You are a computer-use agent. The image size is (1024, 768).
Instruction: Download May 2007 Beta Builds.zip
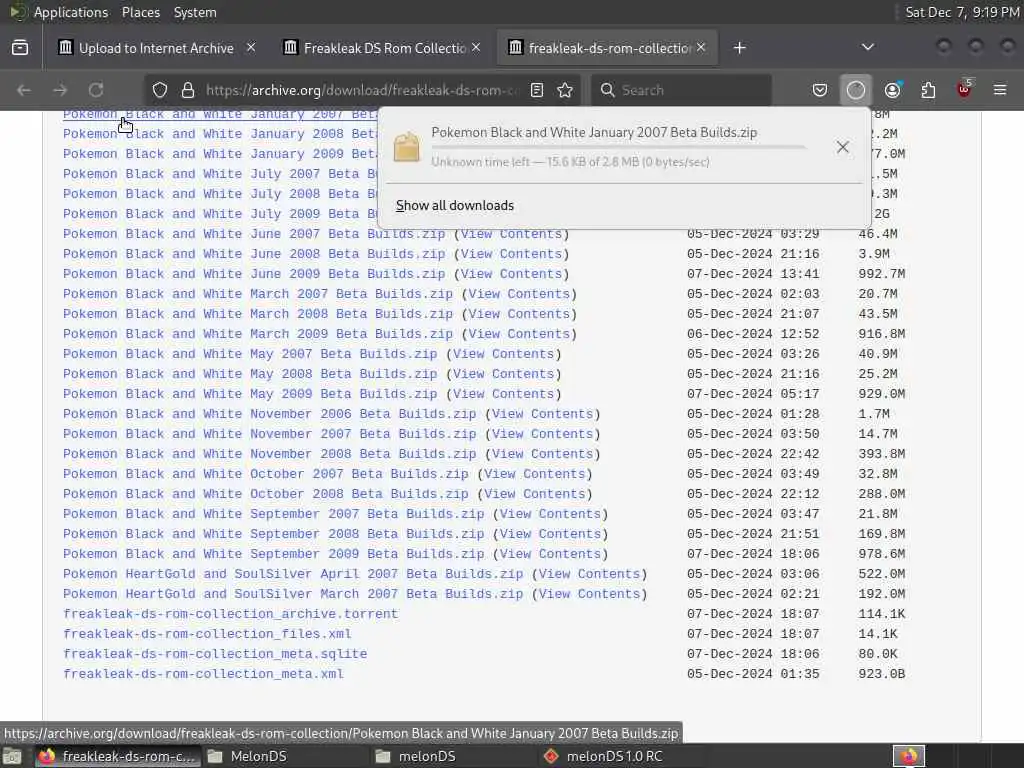point(250,354)
